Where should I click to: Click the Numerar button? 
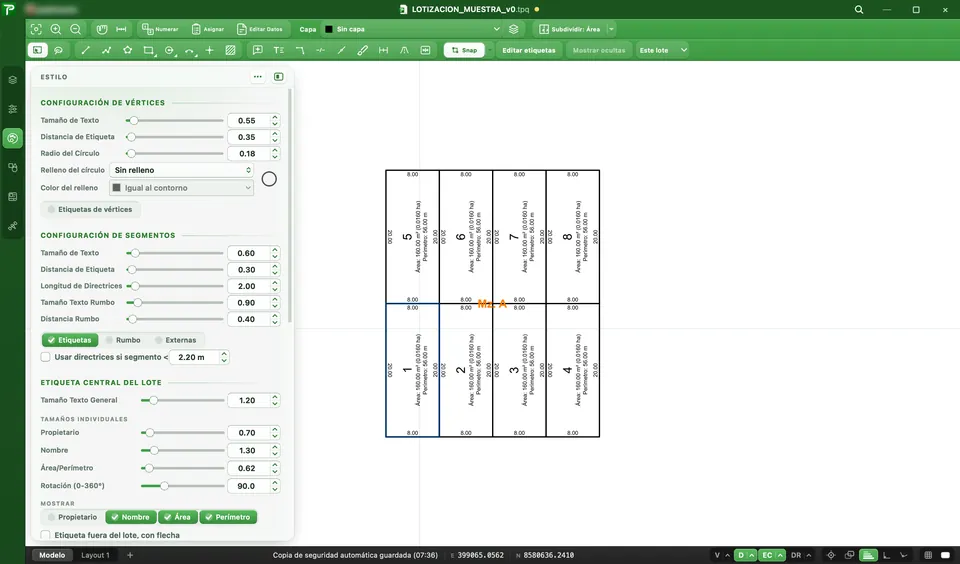pos(160,29)
